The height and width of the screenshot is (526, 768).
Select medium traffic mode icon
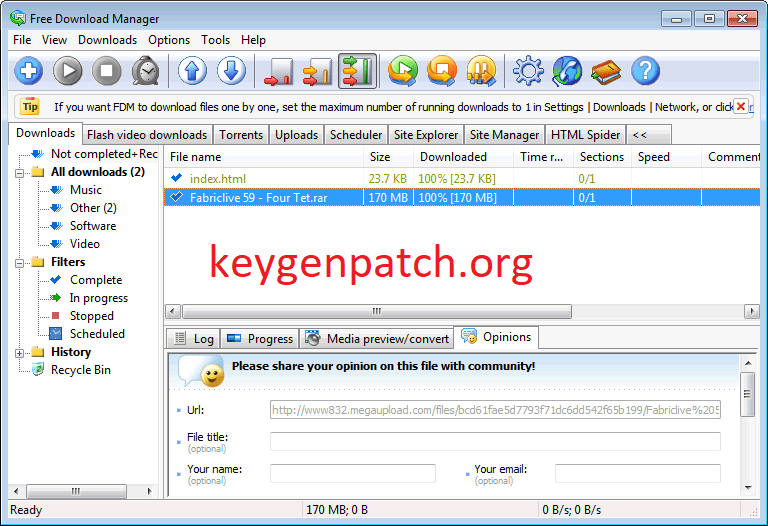pos(317,71)
